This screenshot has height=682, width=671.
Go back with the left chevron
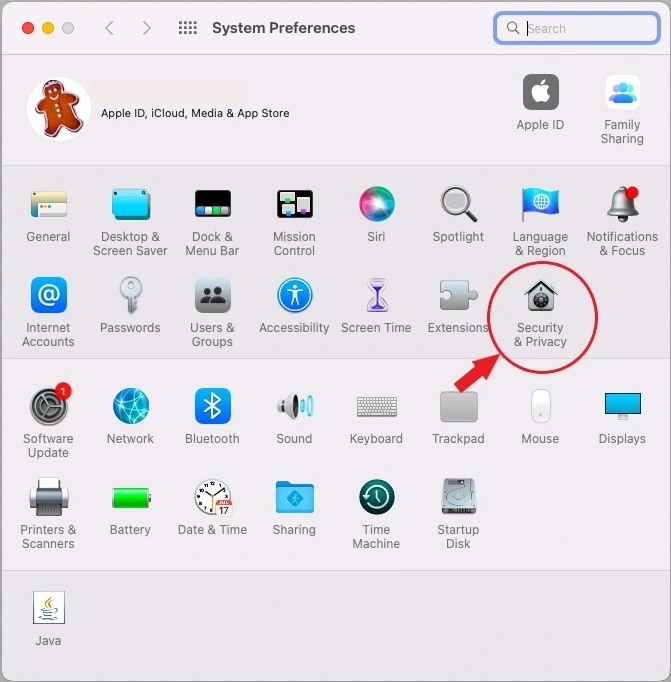tap(110, 28)
